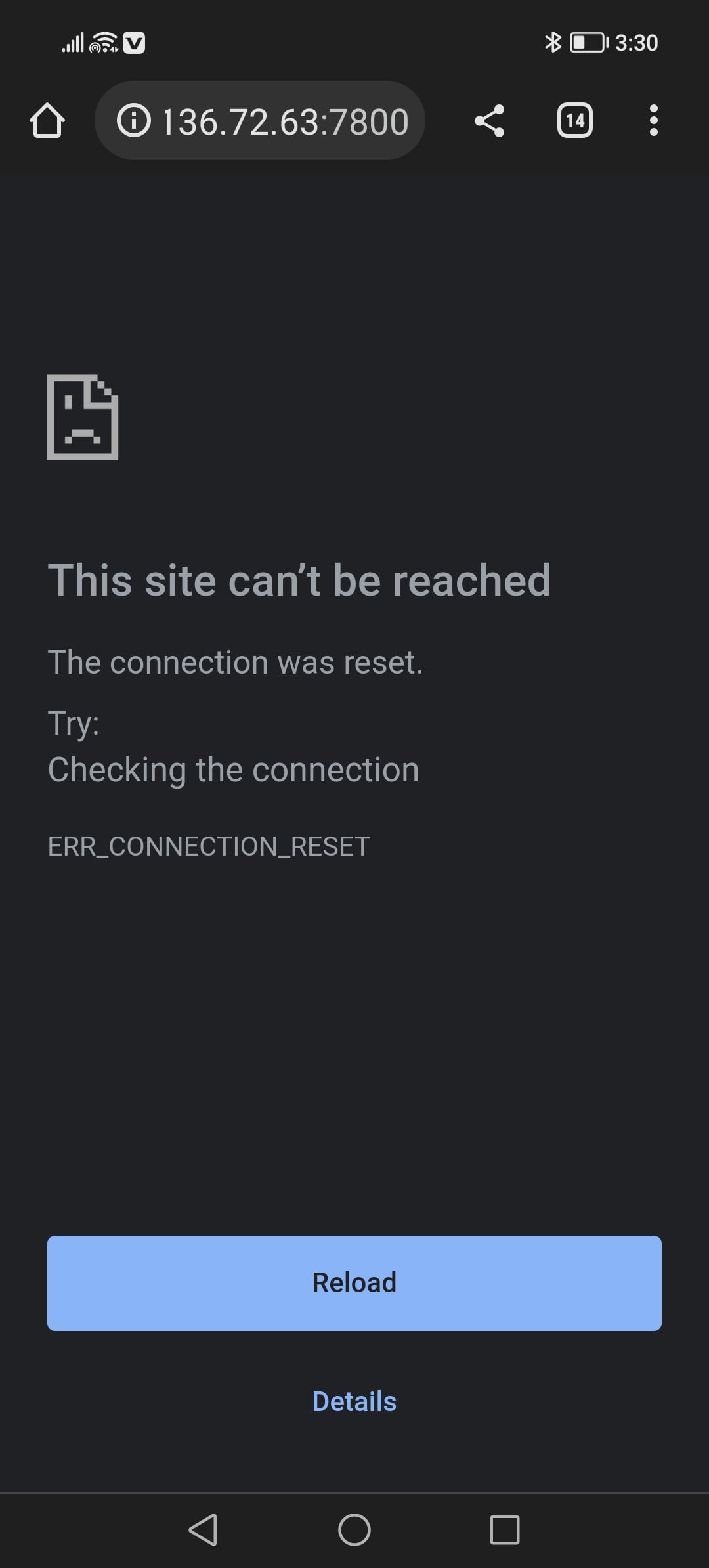The width and height of the screenshot is (709, 1568).
Task: Expand the Details link
Action: tap(354, 1401)
